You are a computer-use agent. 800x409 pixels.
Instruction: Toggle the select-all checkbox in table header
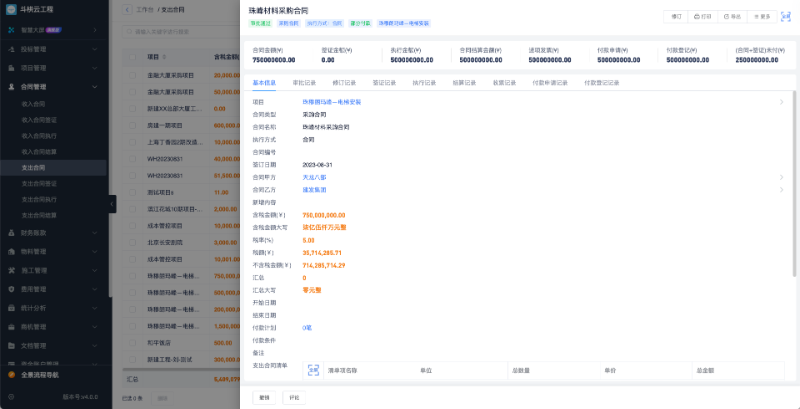tap(130, 57)
